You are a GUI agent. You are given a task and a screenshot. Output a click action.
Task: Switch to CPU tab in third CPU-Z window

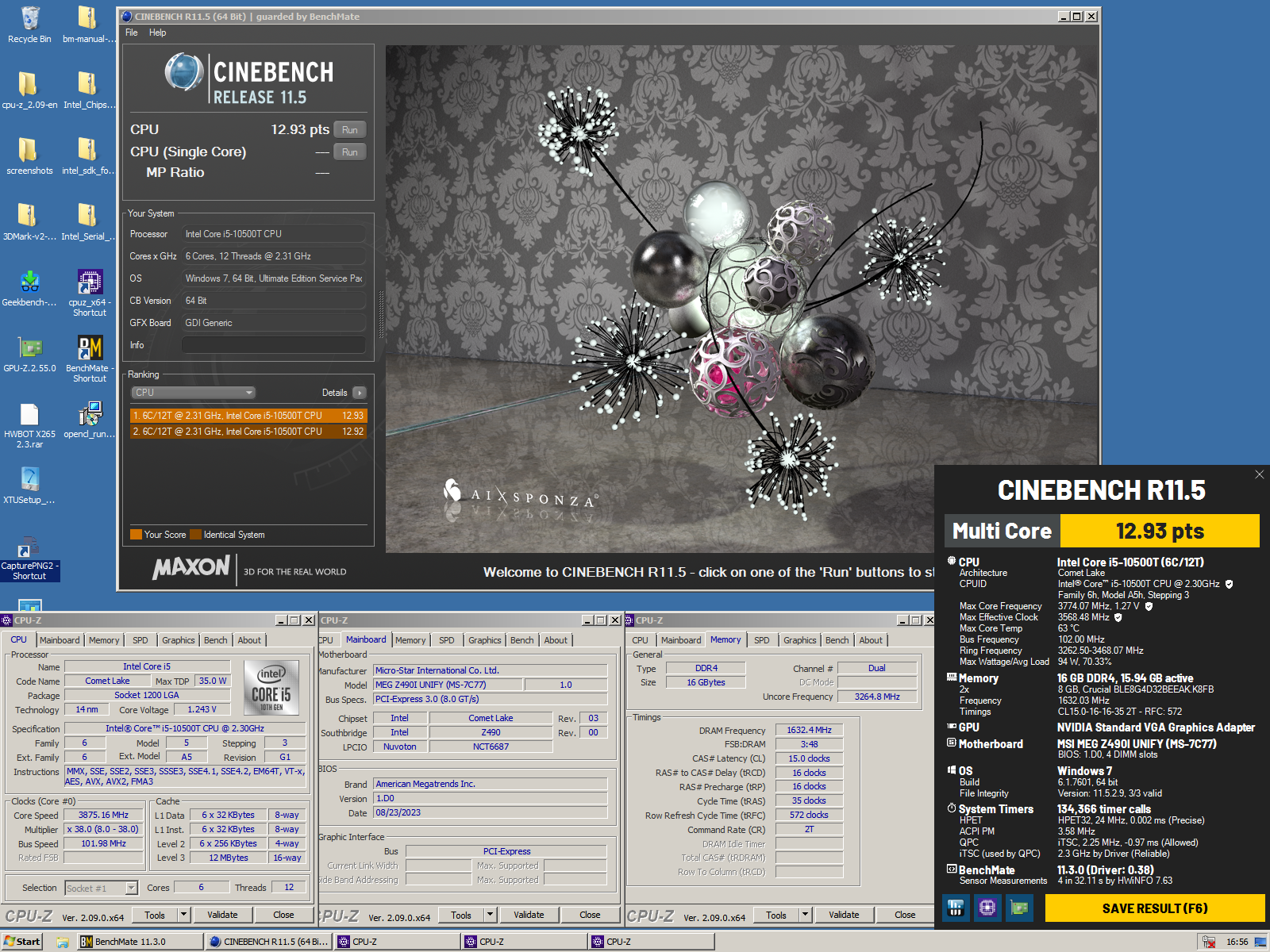[x=640, y=640]
